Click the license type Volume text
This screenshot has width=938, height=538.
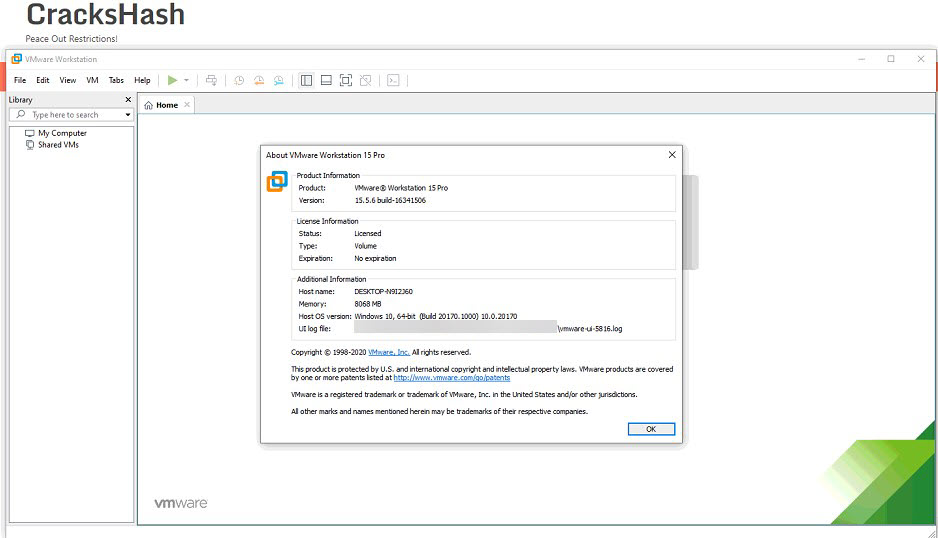tap(366, 247)
